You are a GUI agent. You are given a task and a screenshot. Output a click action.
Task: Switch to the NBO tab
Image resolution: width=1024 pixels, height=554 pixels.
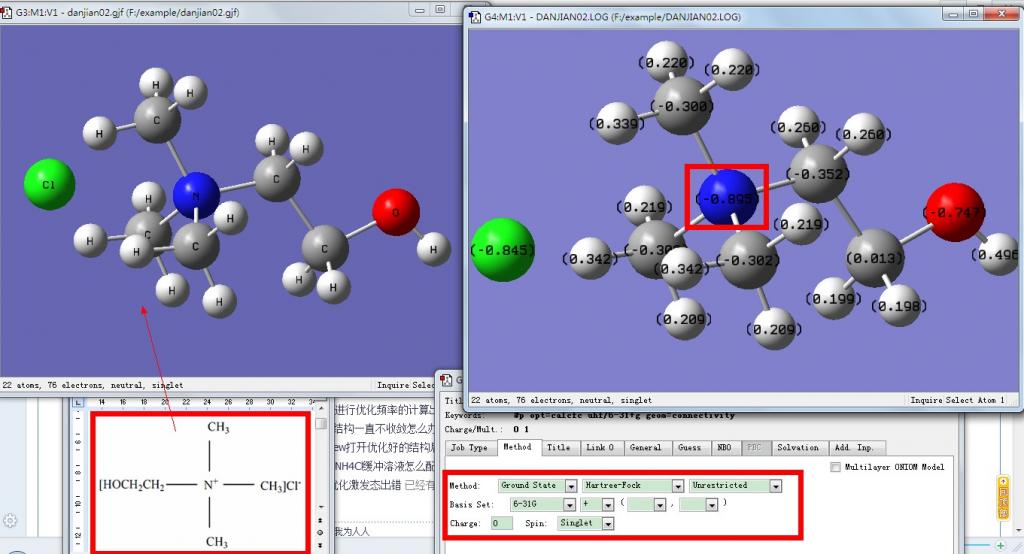[724, 448]
